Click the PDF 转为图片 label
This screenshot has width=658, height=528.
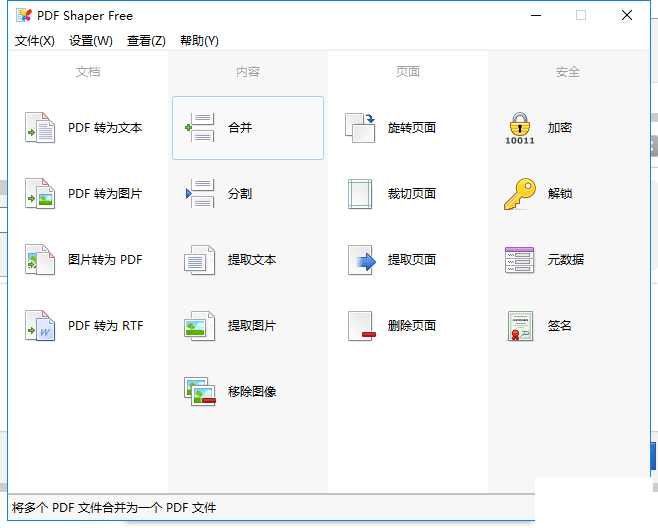coord(105,193)
